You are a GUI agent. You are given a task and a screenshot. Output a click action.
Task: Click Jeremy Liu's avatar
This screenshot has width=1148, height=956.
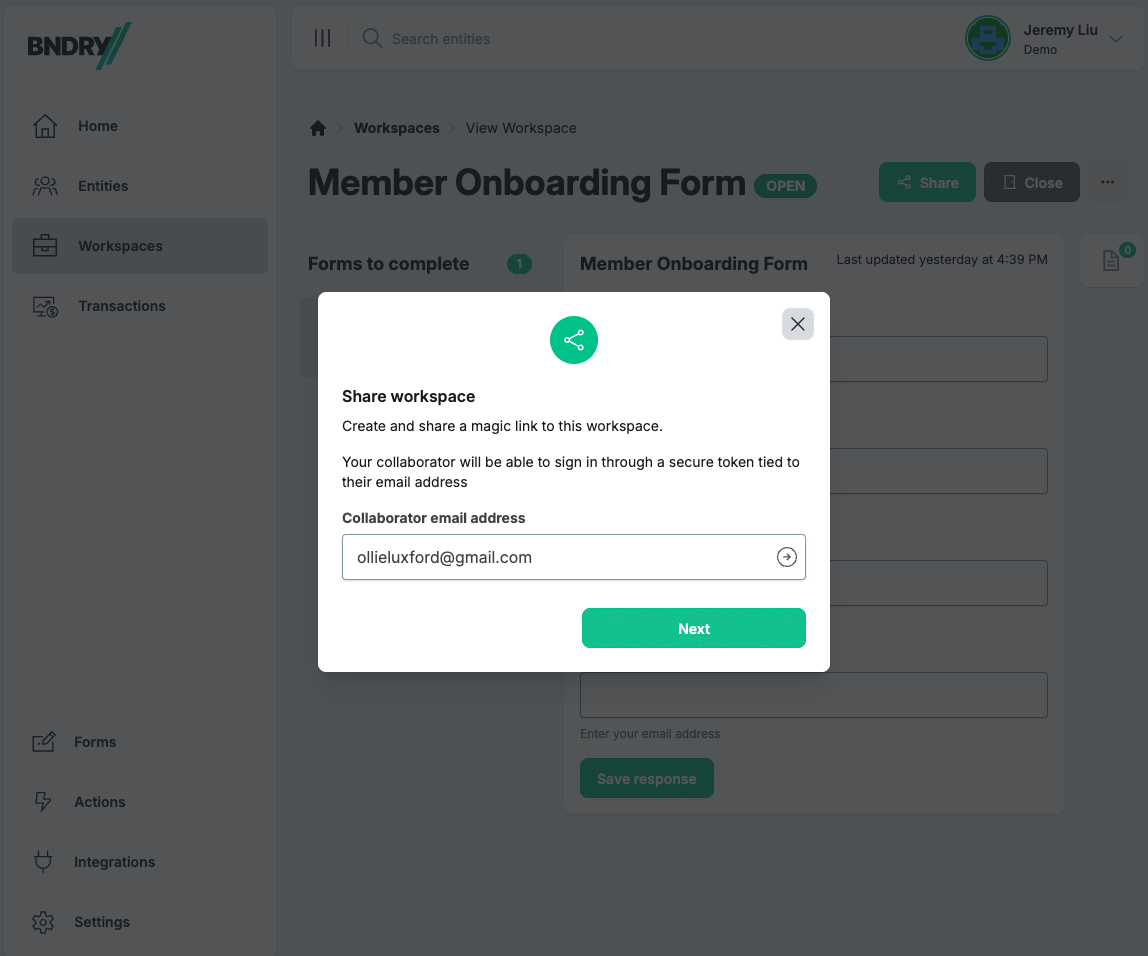pyautogui.click(x=987, y=39)
